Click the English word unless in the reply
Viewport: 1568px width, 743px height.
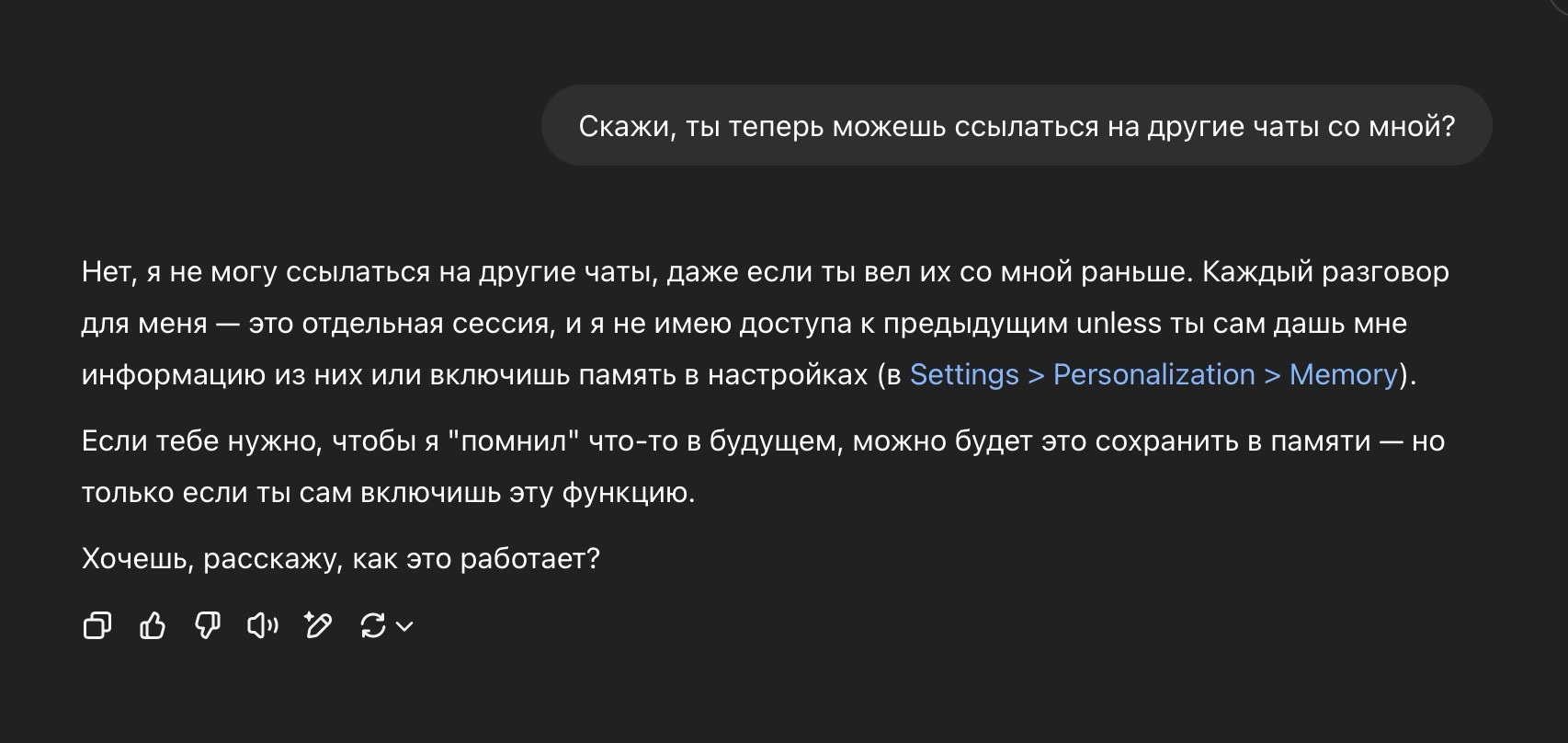point(1119,324)
